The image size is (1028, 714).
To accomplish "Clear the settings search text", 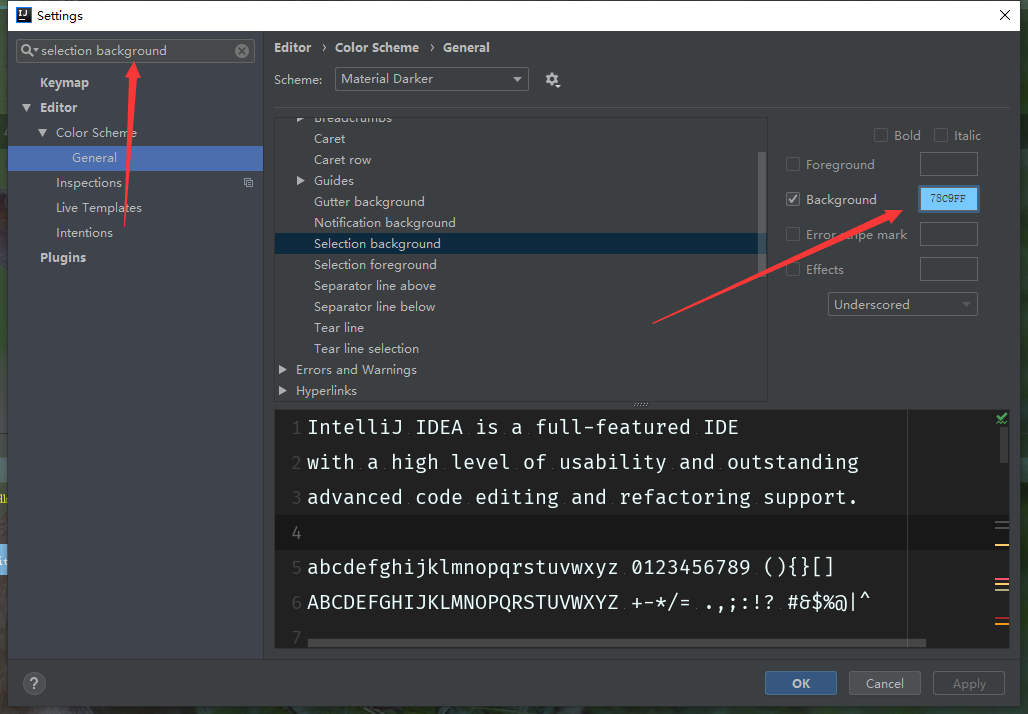I will pyautogui.click(x=242, y=51).
